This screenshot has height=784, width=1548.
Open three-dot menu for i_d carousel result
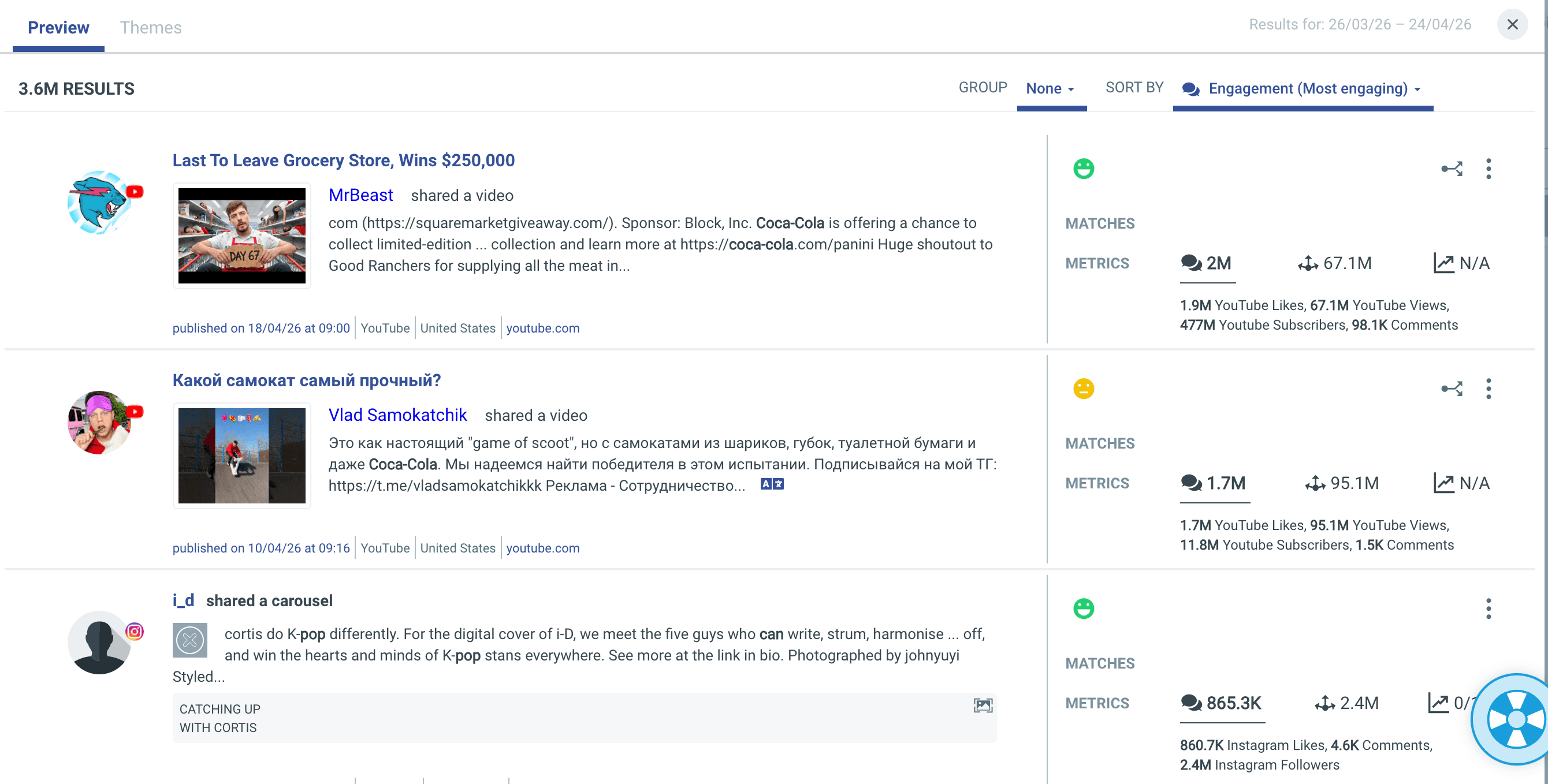pyautogui.click(x=1488, y=608)
